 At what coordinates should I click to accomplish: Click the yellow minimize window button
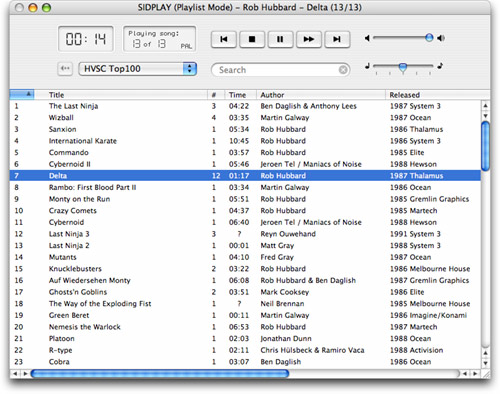point(33,7)
